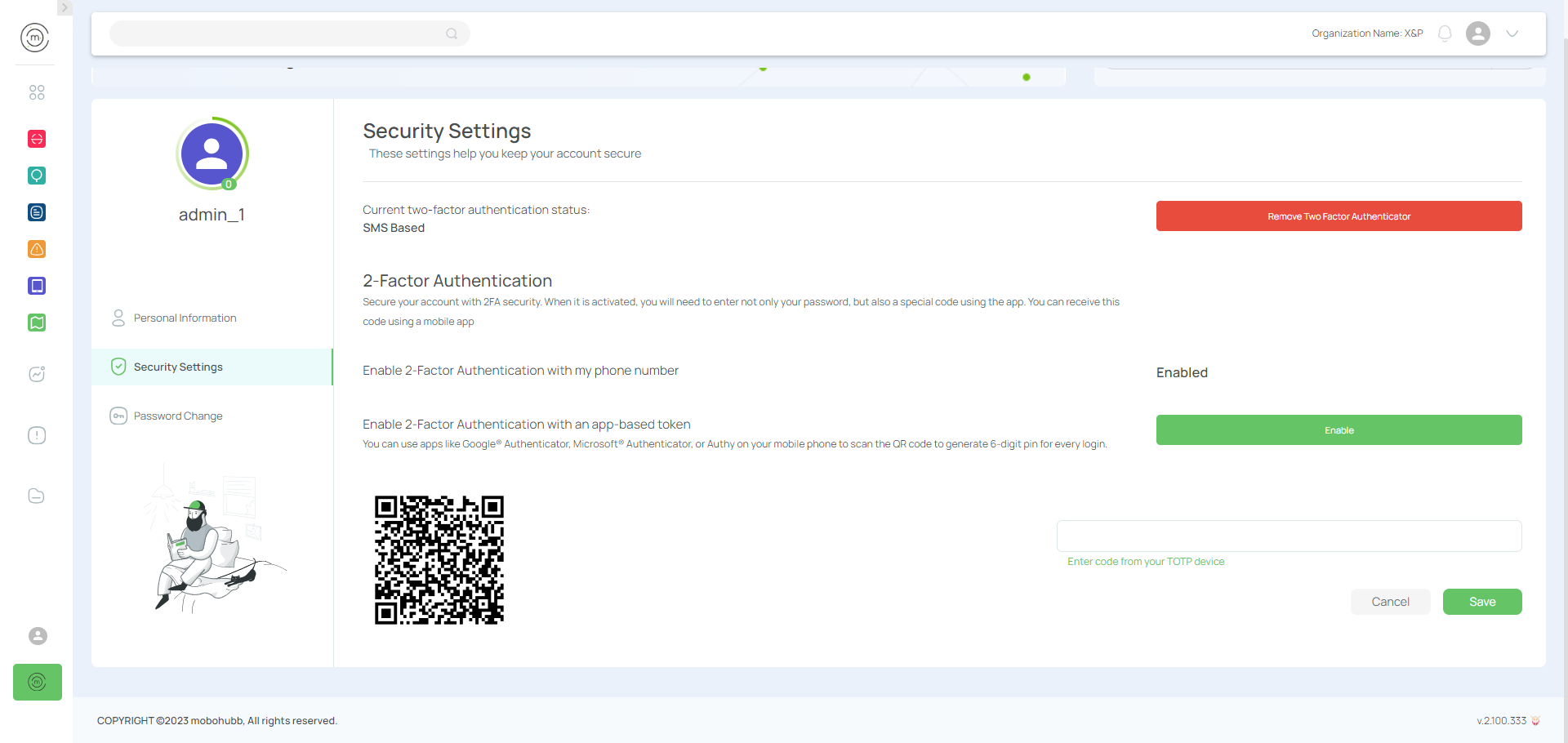The width and height of the screenshot is (1568, 743).
Task: Click the SMS Based status text
Action: pos(394,228)
